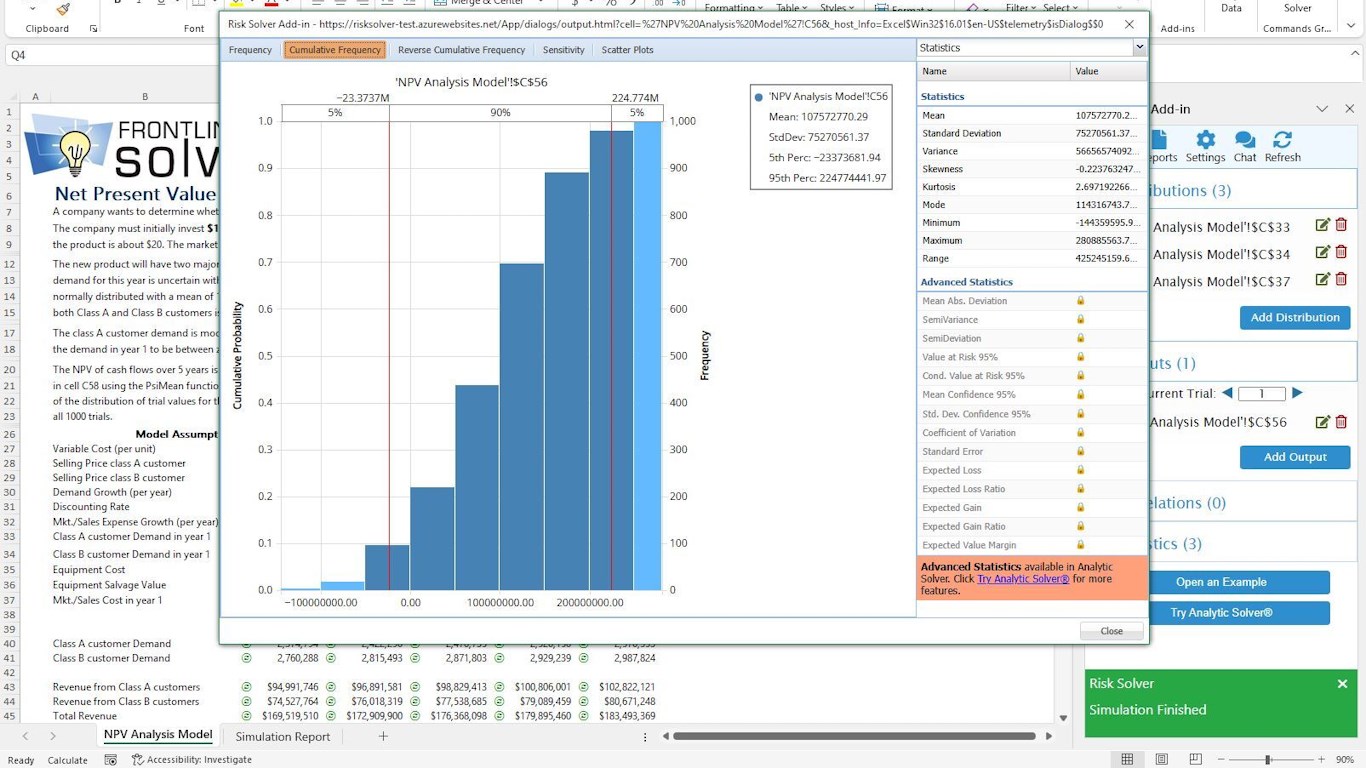The height and width of the screenshot is (768, 1366).
Task: Click the Value column header in statistics
Action: (x=1109, y=71)
